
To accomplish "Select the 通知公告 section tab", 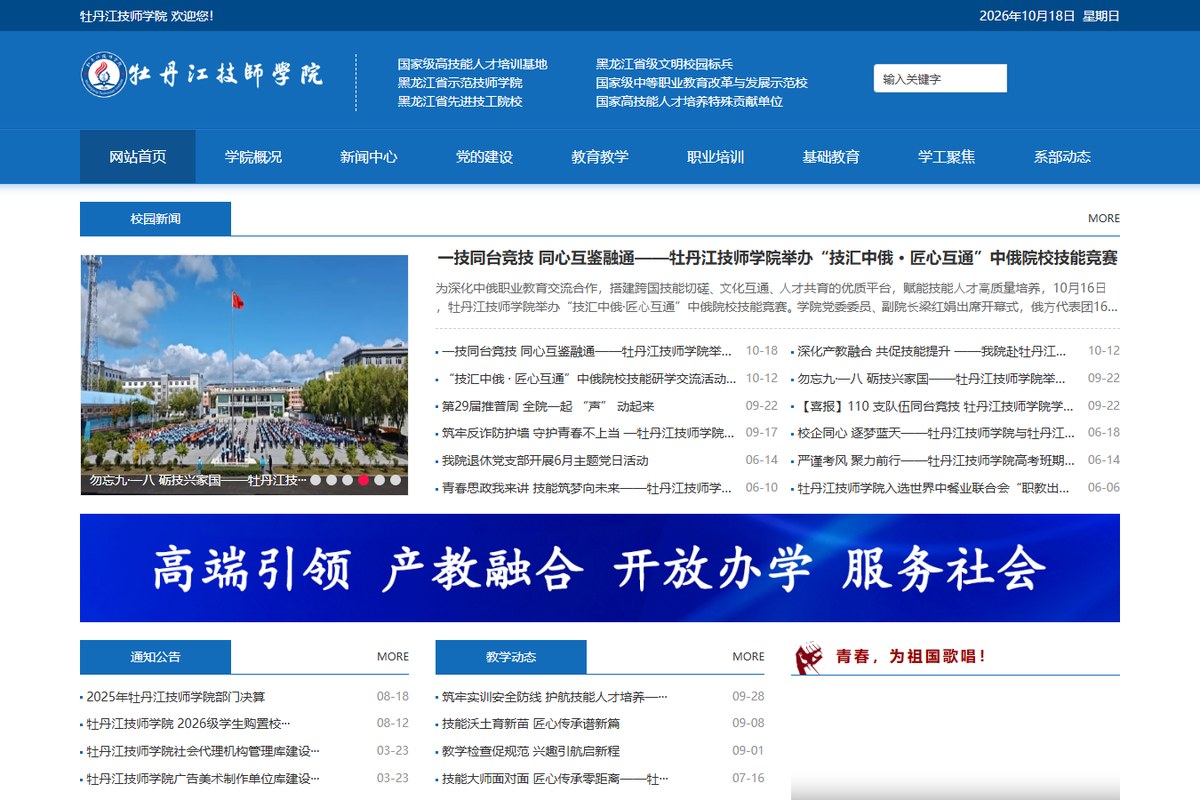I will pos(155,657).
